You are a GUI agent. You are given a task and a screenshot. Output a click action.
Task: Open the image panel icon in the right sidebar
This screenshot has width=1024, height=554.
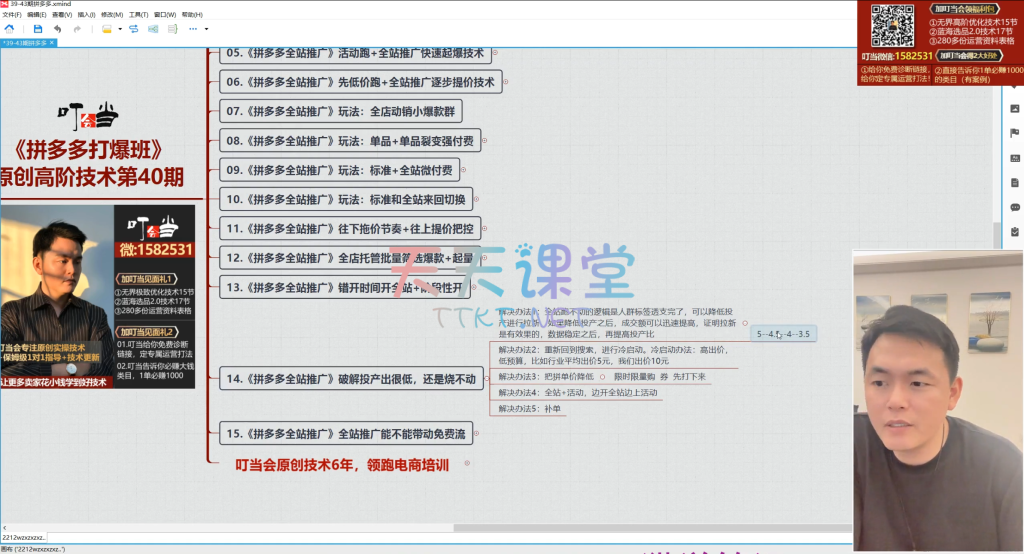[1014, 108]
